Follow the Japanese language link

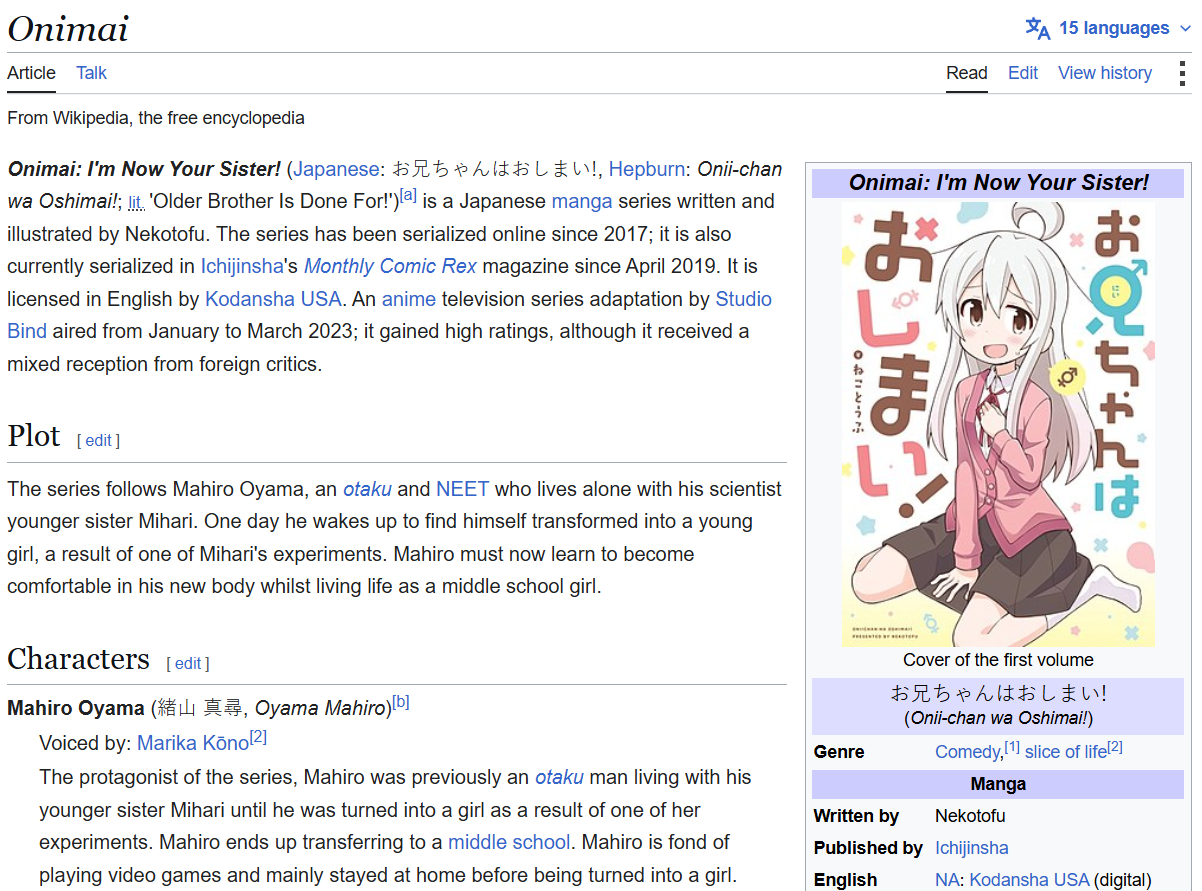pyautogui.click(x=336, y=169)
